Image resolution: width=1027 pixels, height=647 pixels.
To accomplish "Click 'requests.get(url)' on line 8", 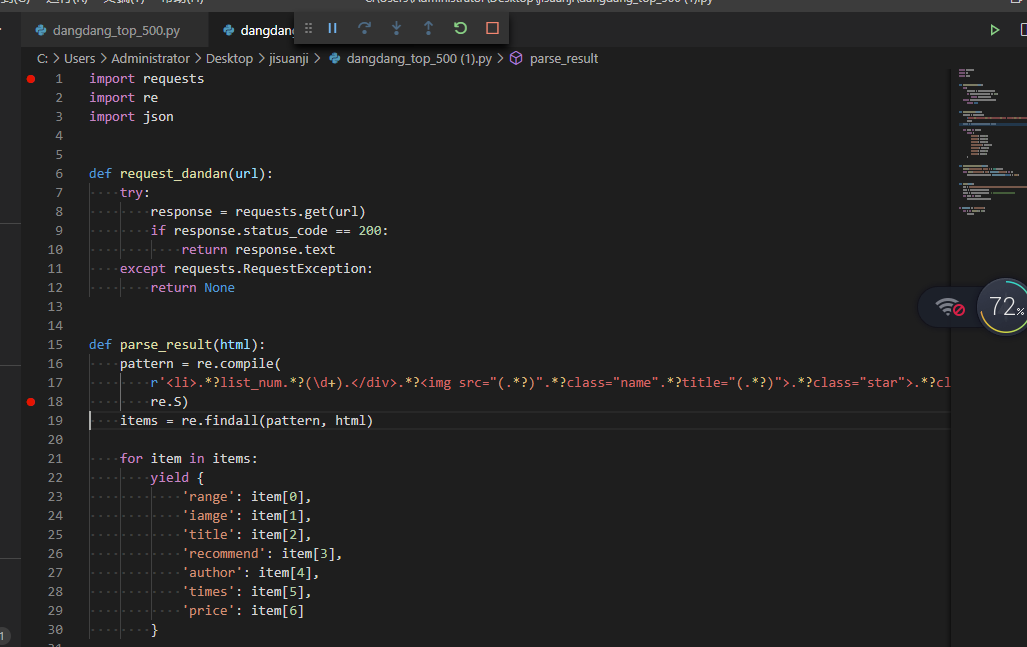I will 300,212.
